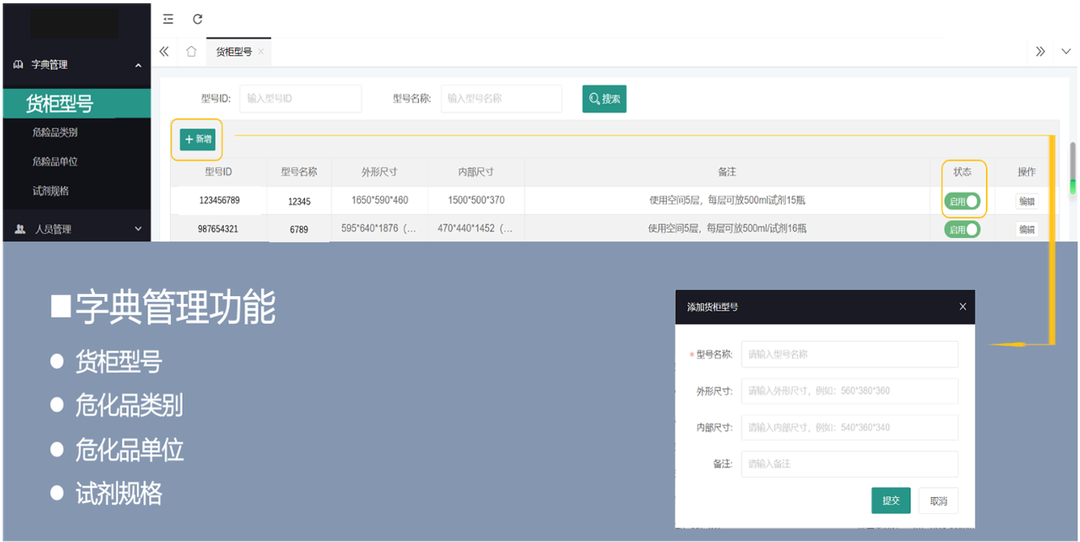
Task: Click 编辑 for row 123456789
Action: coord(1027,201)
